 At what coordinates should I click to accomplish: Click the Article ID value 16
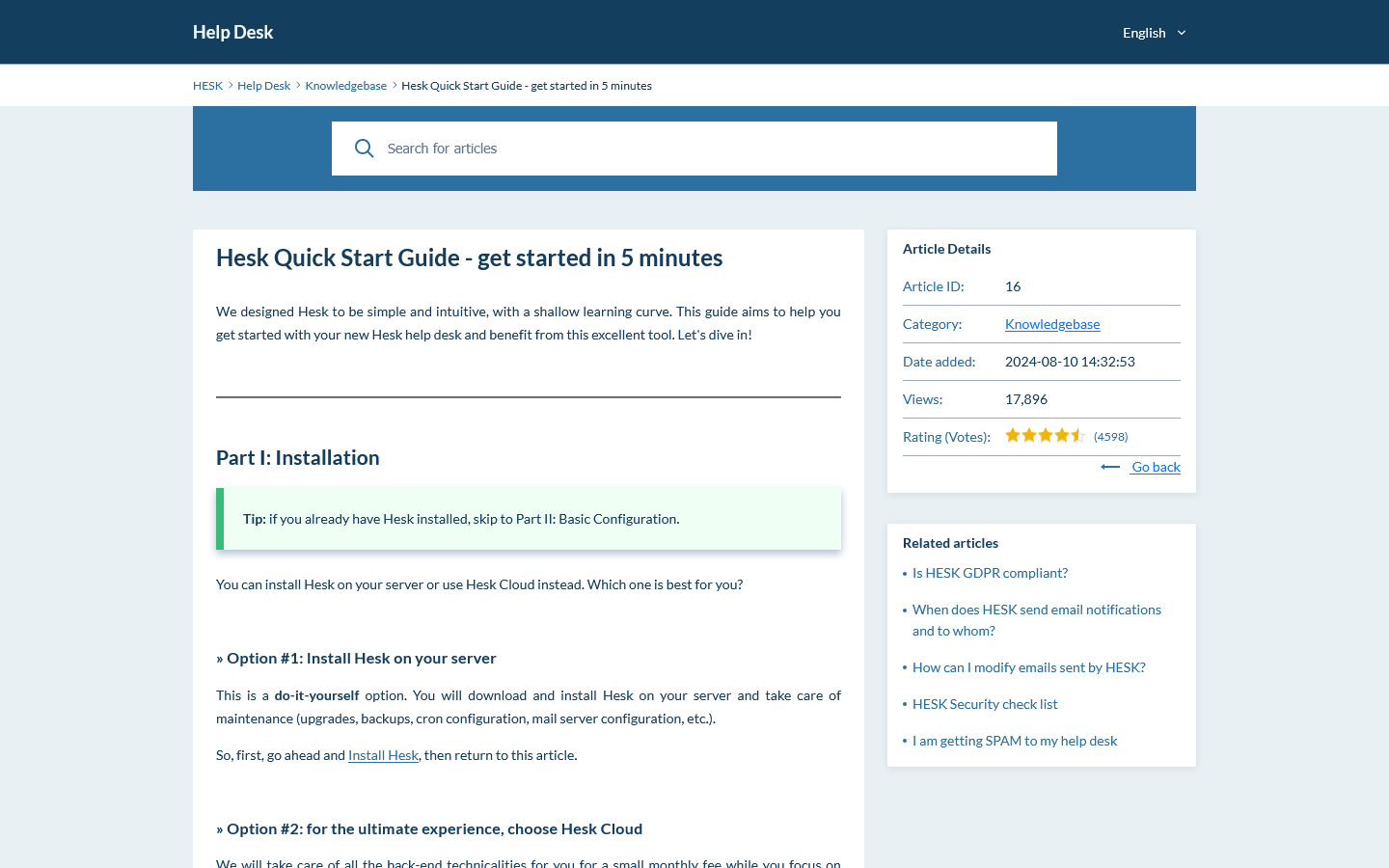tap(1013, 286)
